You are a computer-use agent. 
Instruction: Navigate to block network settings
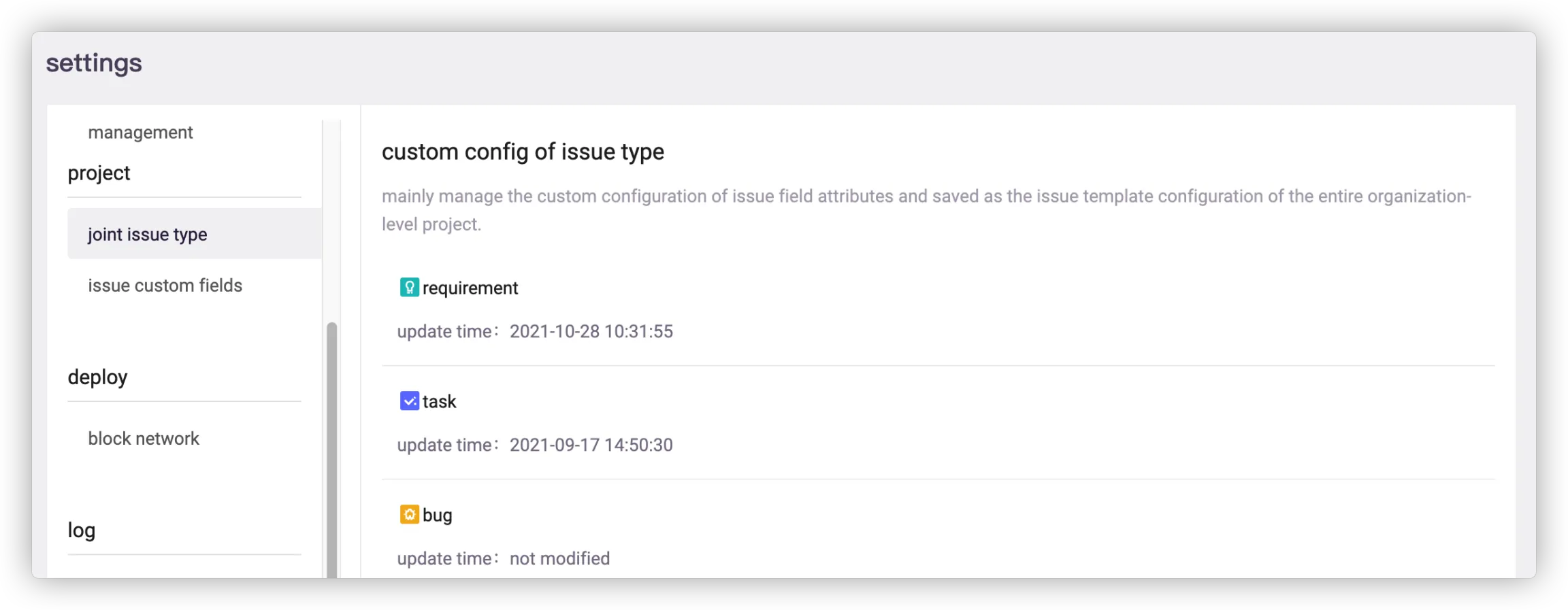click(144, 439)
